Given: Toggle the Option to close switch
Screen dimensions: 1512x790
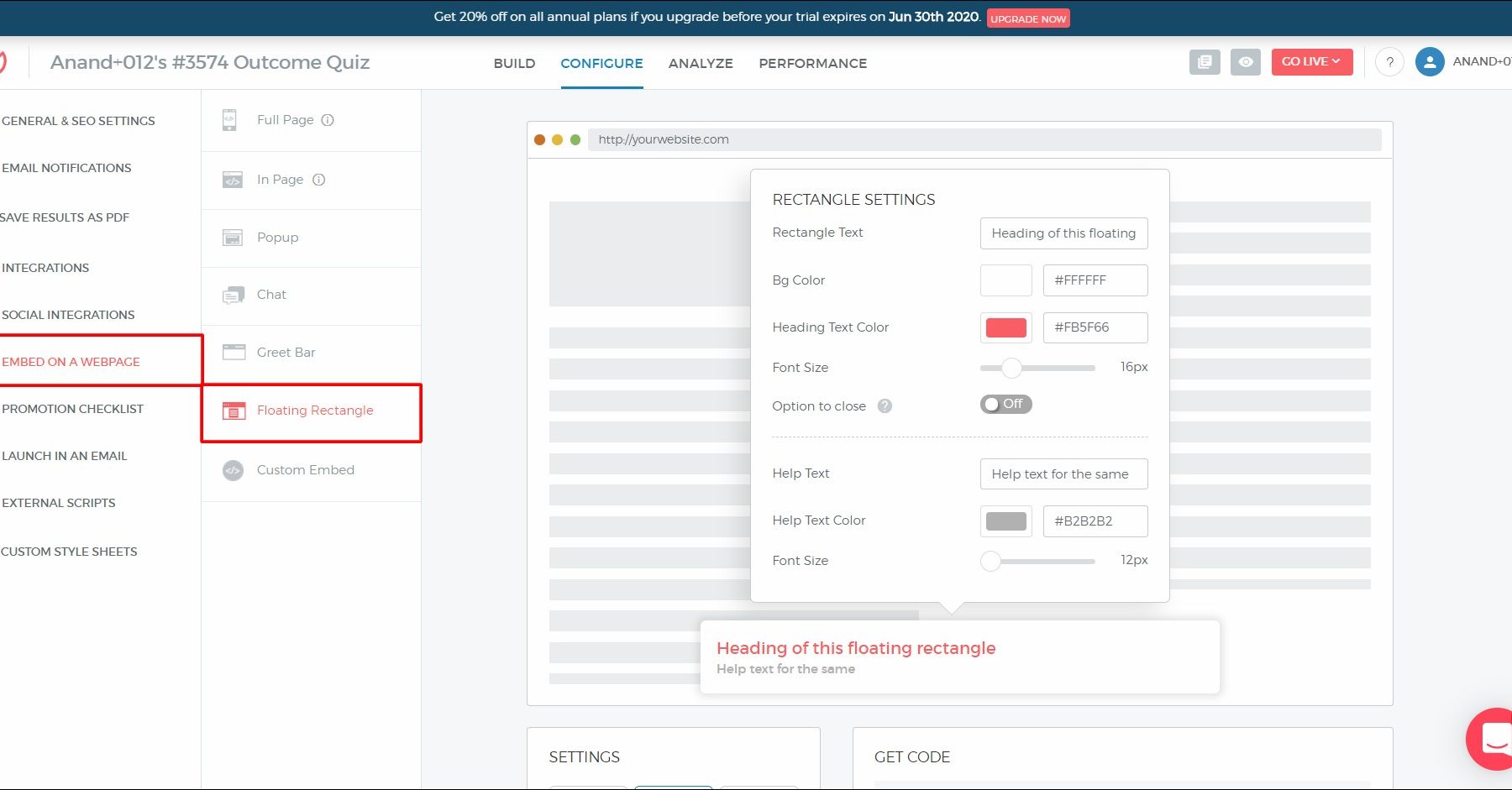Looking at the screenshot, I should 1005,405.
